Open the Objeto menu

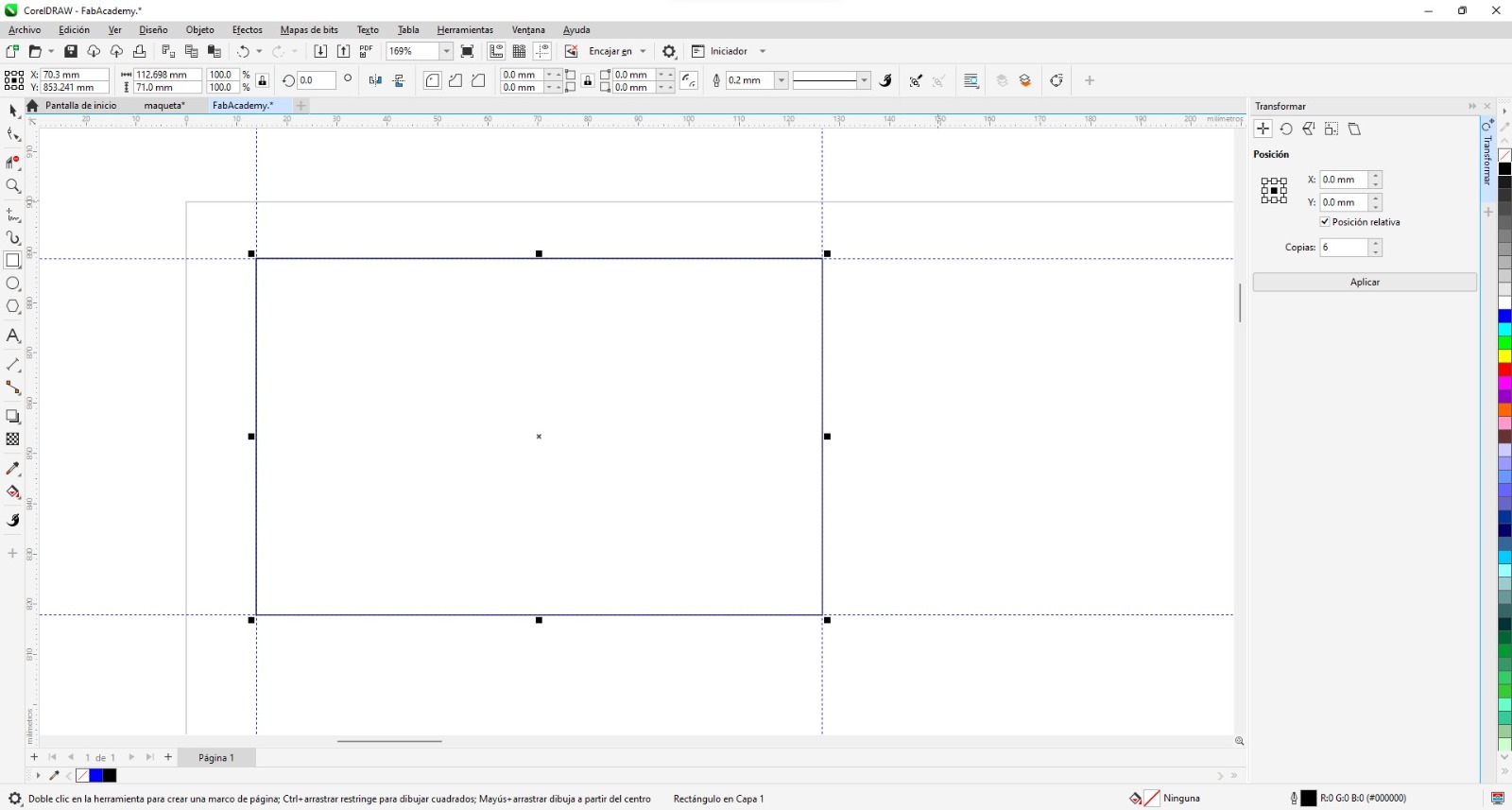pos(200,30)
